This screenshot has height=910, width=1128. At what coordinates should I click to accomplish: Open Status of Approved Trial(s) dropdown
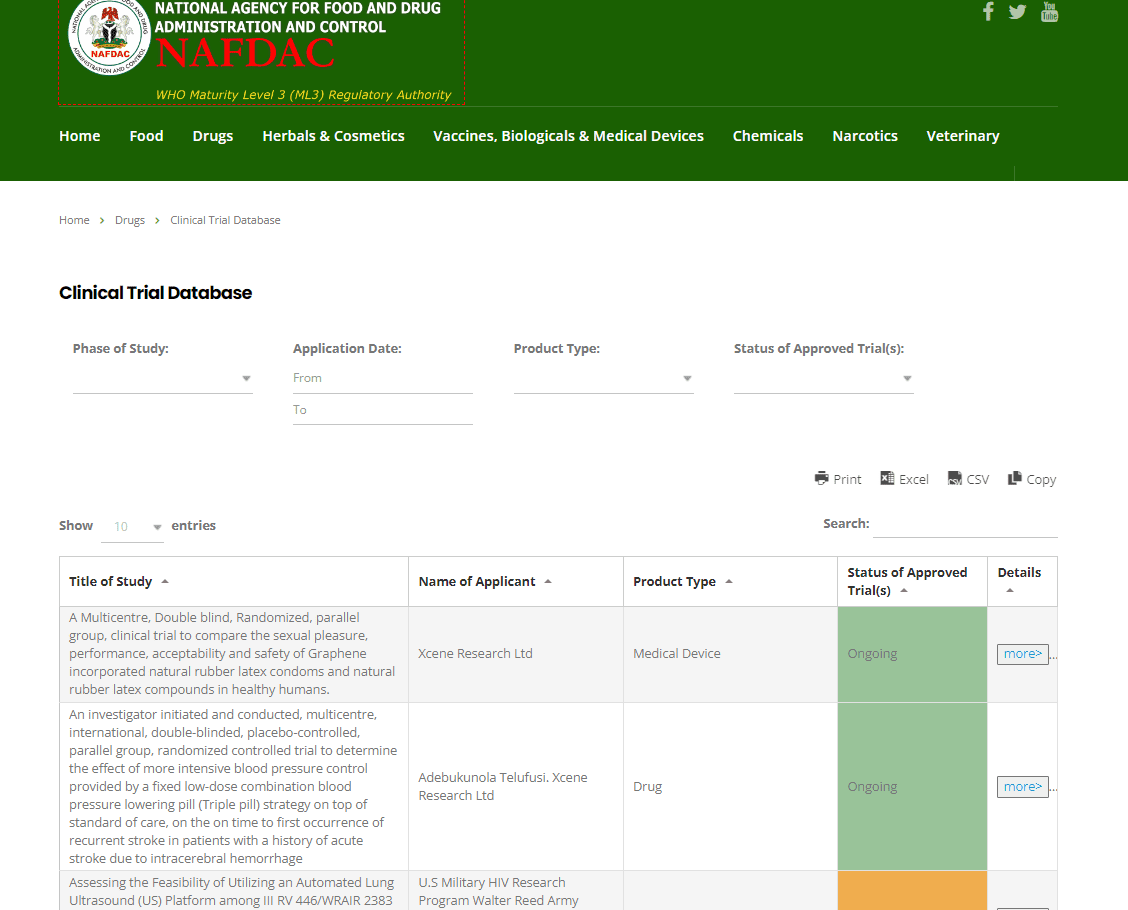coord(824,378)
